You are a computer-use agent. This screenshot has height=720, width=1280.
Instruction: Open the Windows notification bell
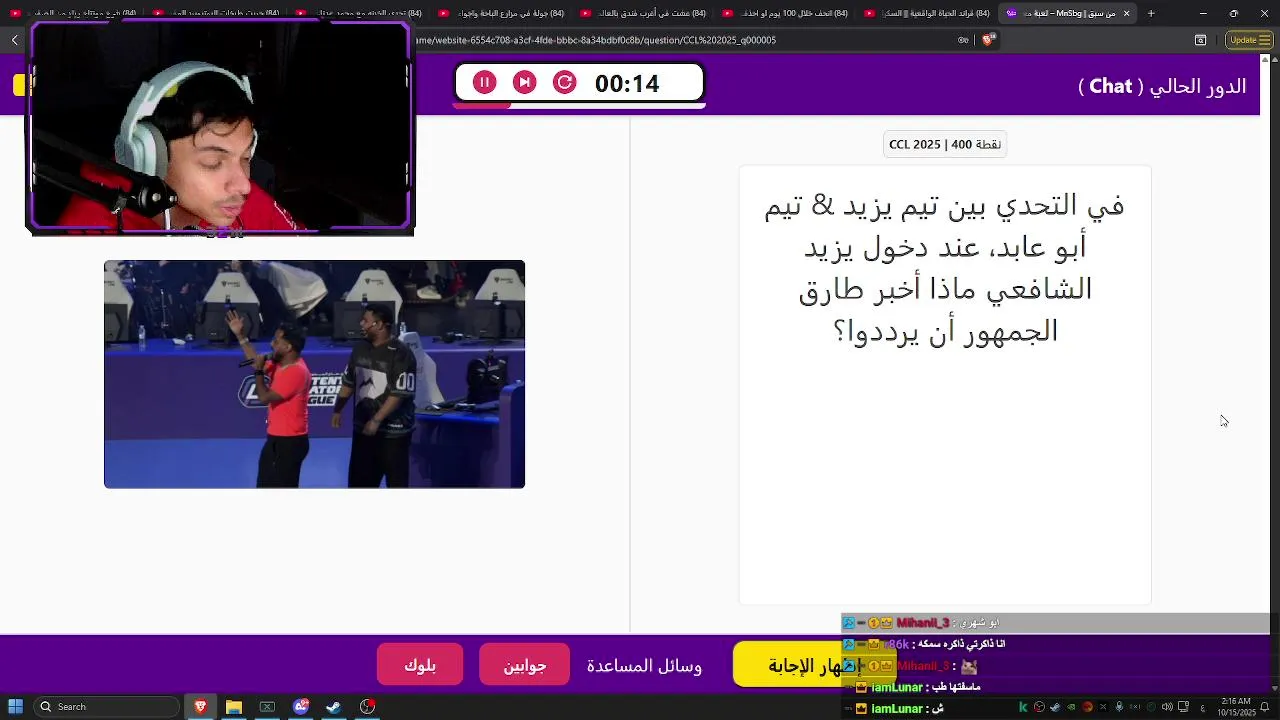[x=1265, y=707]
